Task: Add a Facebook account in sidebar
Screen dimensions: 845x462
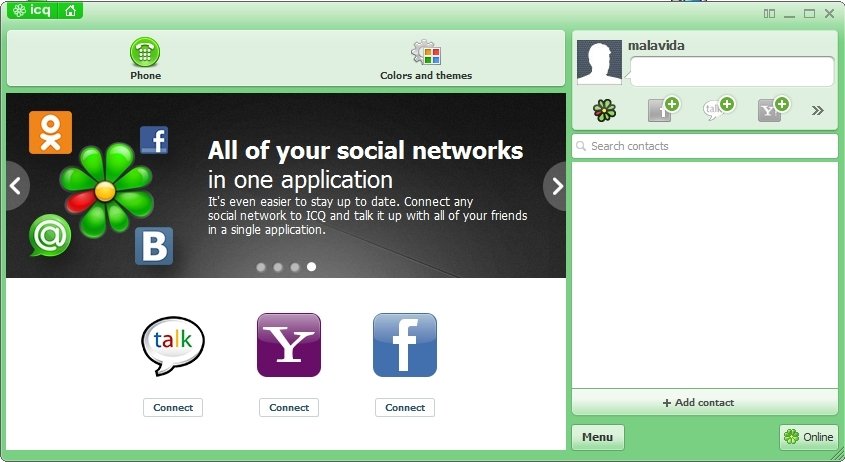Action: point(663,109)
